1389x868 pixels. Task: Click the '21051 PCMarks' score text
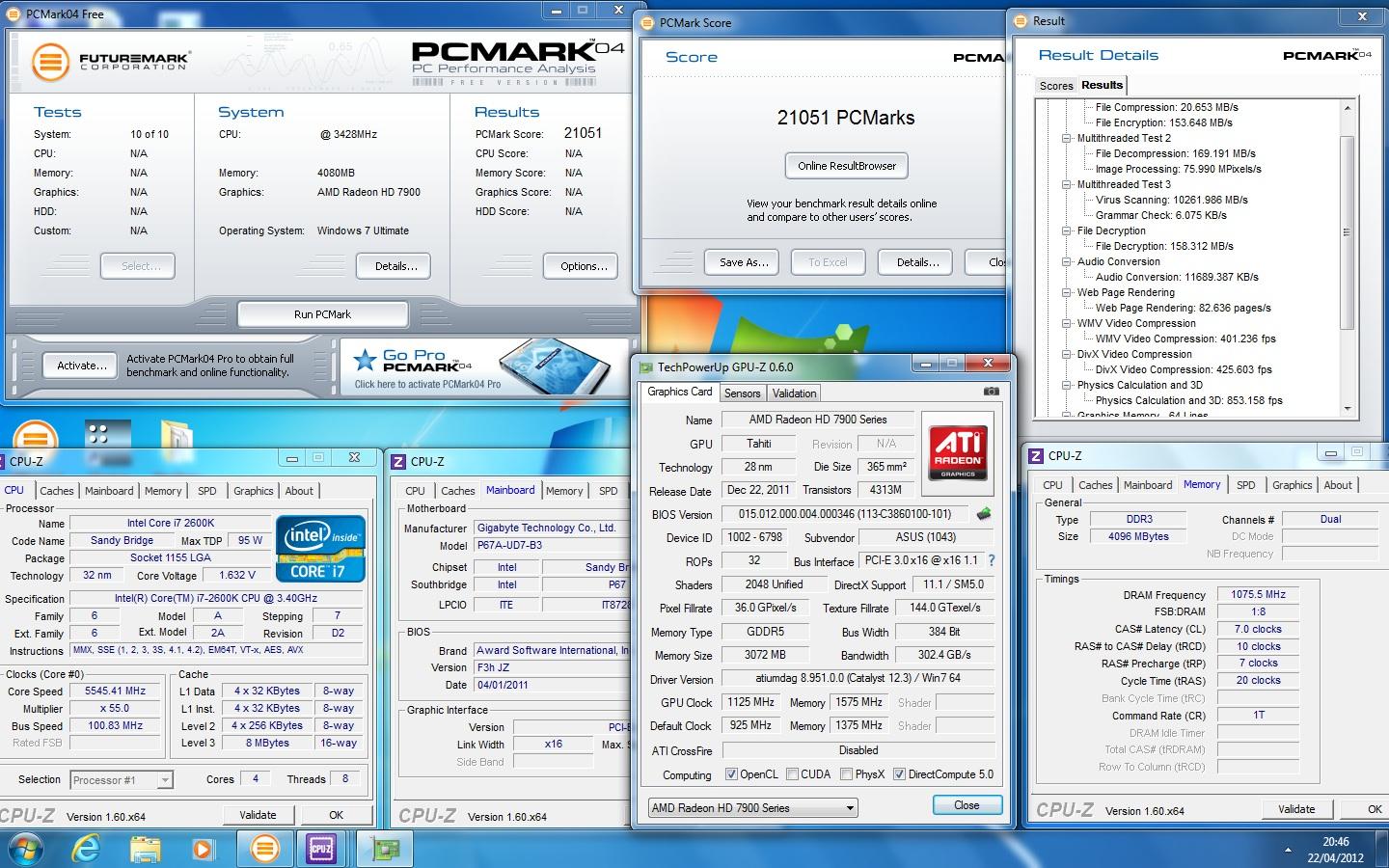pyautogui.click(x=846, y=118)
